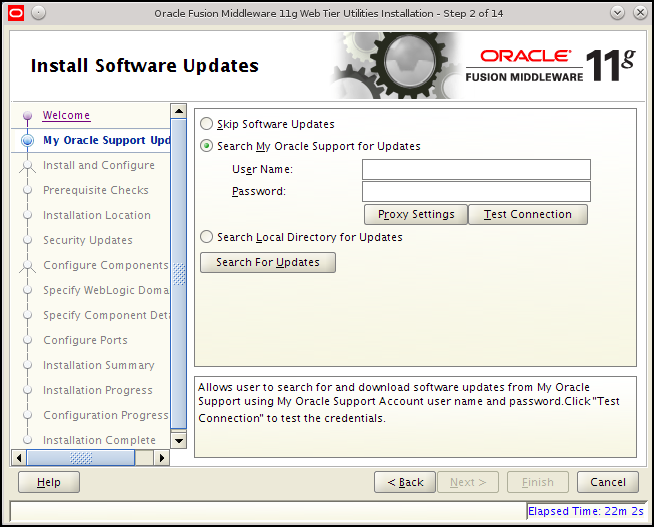Click the Search For Updates button

(x=268, y=262)
